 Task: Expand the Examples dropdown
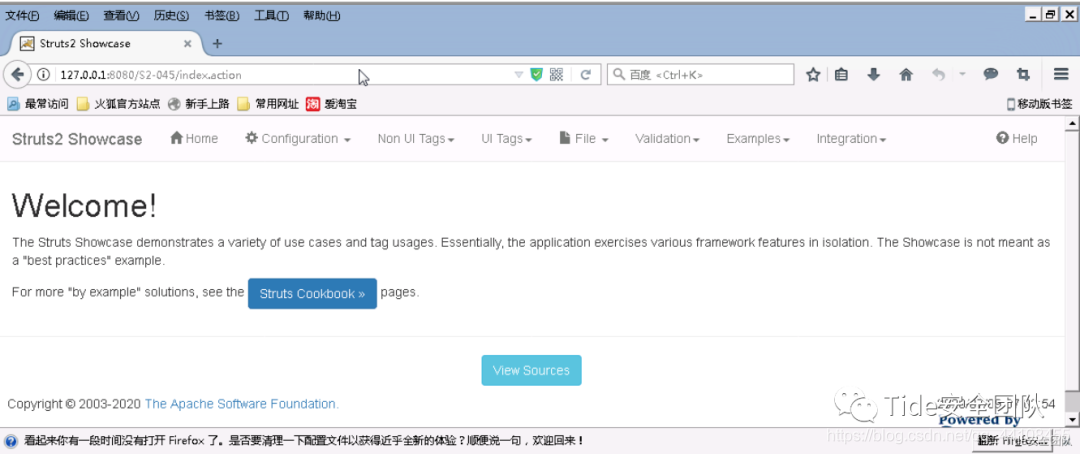tap(758, 138)
